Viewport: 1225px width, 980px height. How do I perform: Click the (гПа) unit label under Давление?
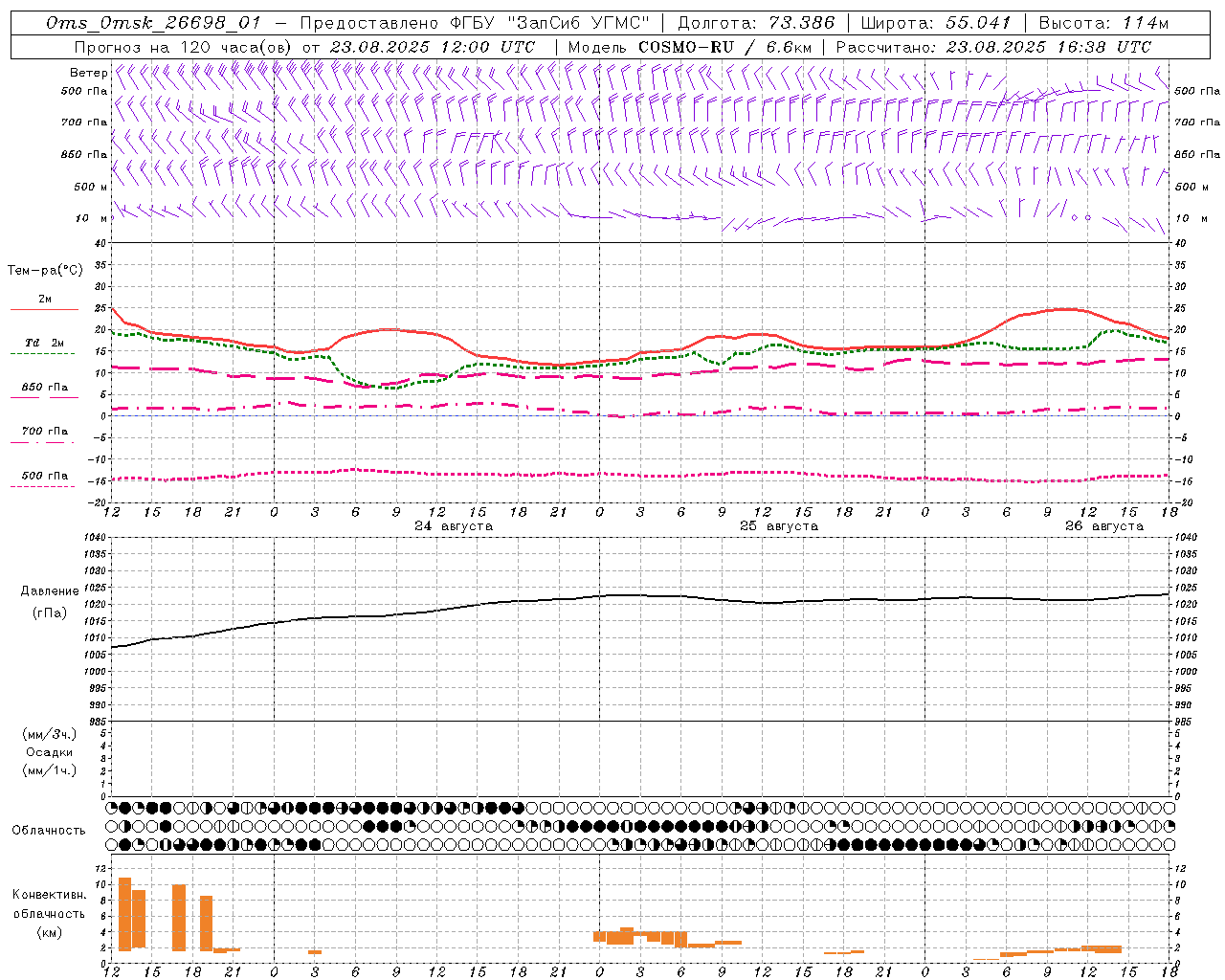(x=50, y=613)
